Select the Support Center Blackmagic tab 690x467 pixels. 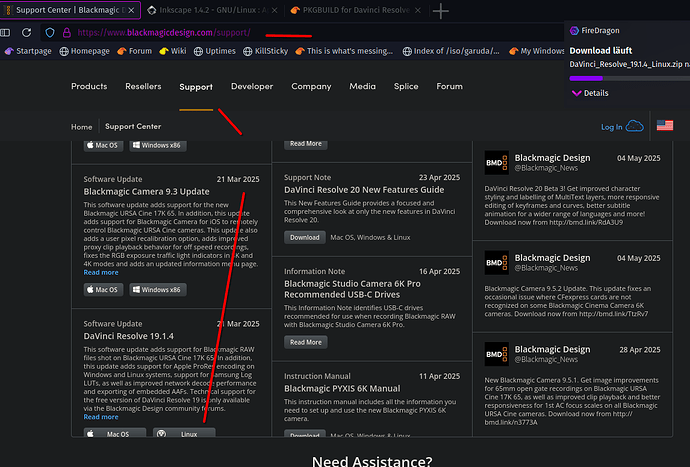[70, 10]
